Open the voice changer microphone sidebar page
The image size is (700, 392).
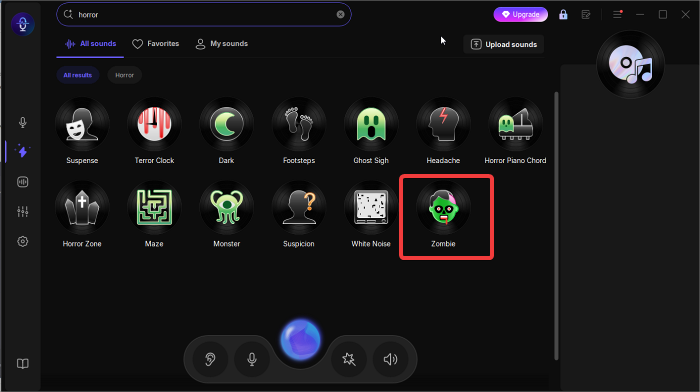point(23,122)
